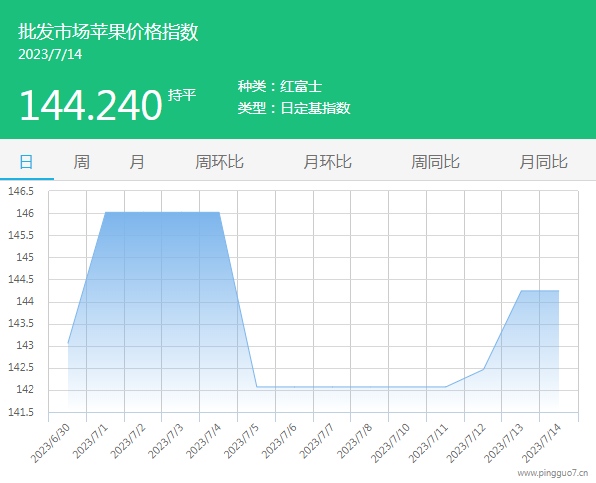
Task: Click the 2023/6/30 x-axis label
Action: pyautogui.click(x=51, y=443)
